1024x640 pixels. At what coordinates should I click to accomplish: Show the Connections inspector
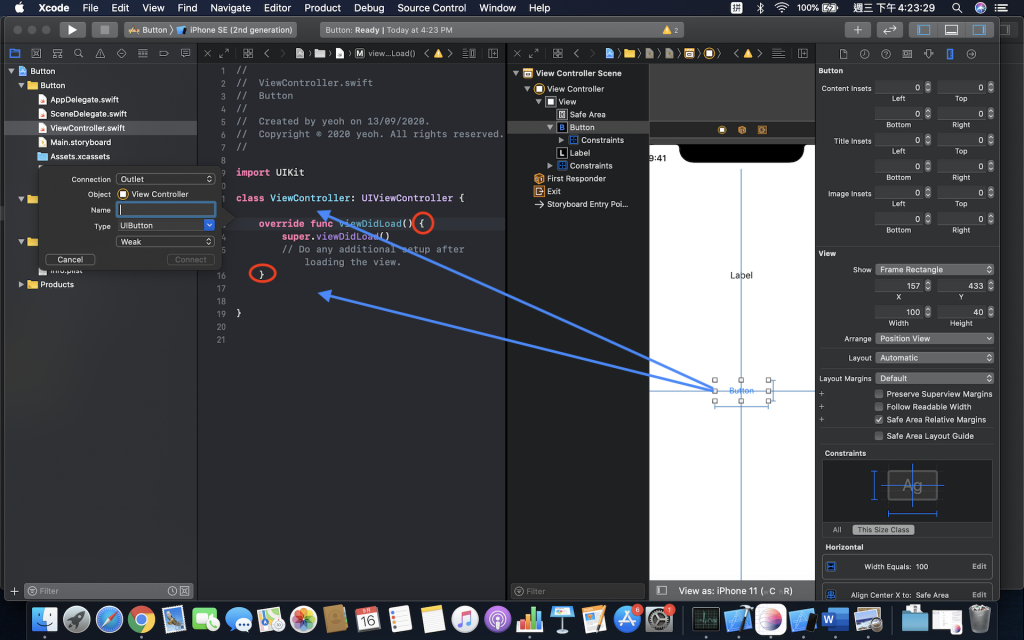(x=971, y=54)
